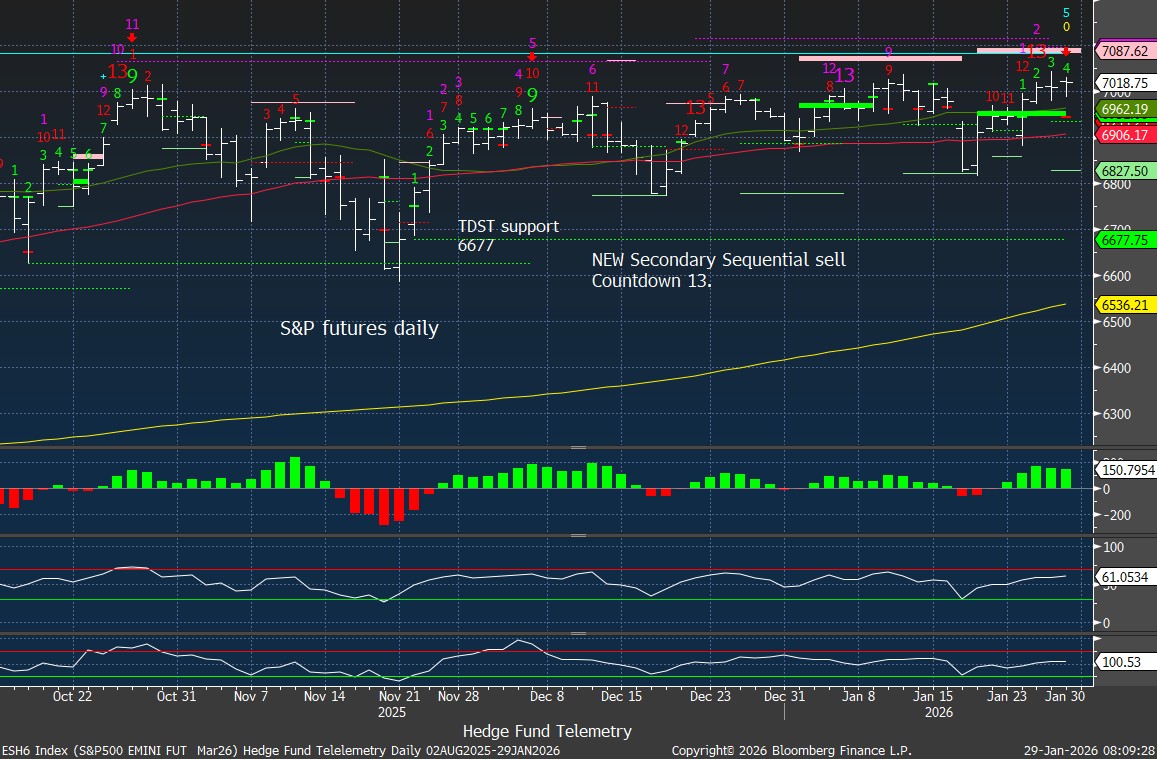Select the NEW Secondary Sequential sell annotation text

tap(718, 270)
